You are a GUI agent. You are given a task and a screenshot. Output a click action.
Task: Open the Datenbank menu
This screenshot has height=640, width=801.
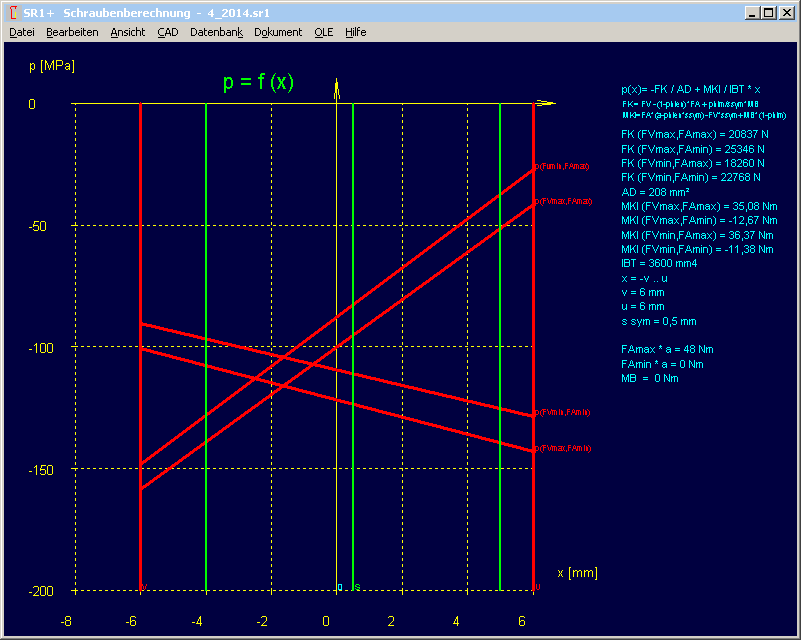pyautogui.click(x=216, y=32)
